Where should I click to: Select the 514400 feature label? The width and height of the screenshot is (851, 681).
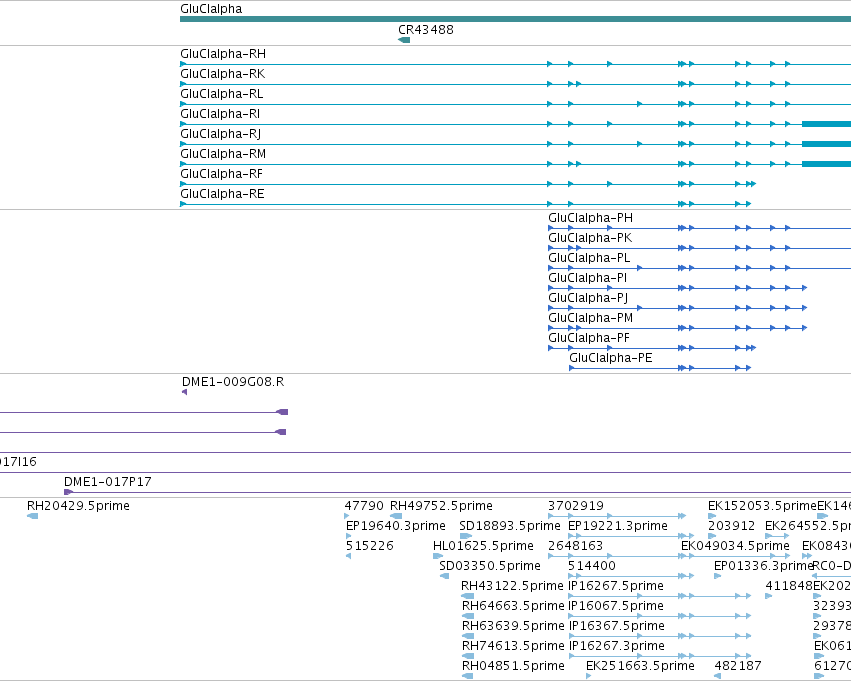(592, 566)
